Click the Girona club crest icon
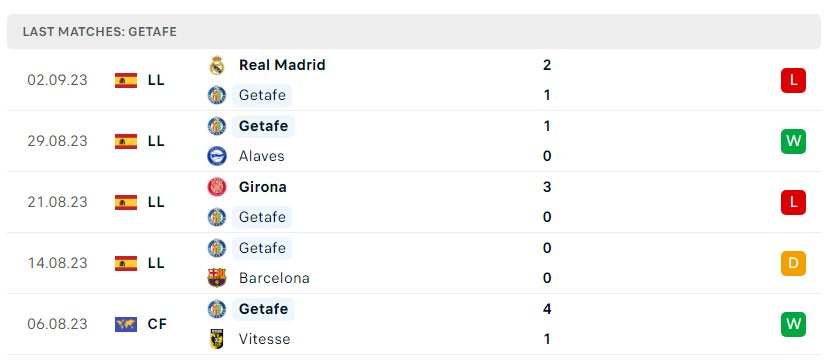The height and width of the screenshot is (360, 825). (x=216, y=187)
